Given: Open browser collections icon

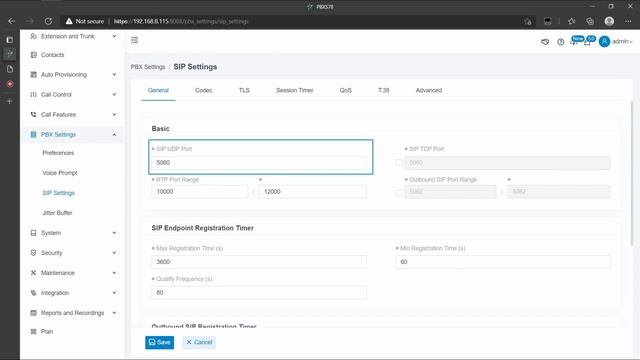Looking at the screenshot, I should click(590, 21).
